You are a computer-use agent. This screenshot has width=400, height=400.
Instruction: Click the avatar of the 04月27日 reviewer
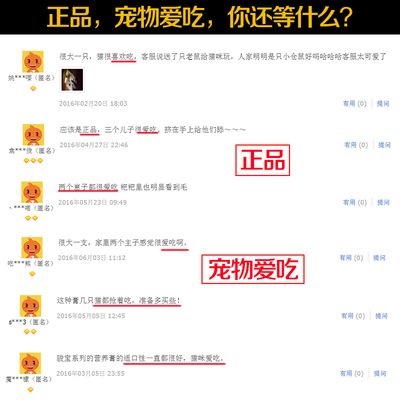coord(33,135)
